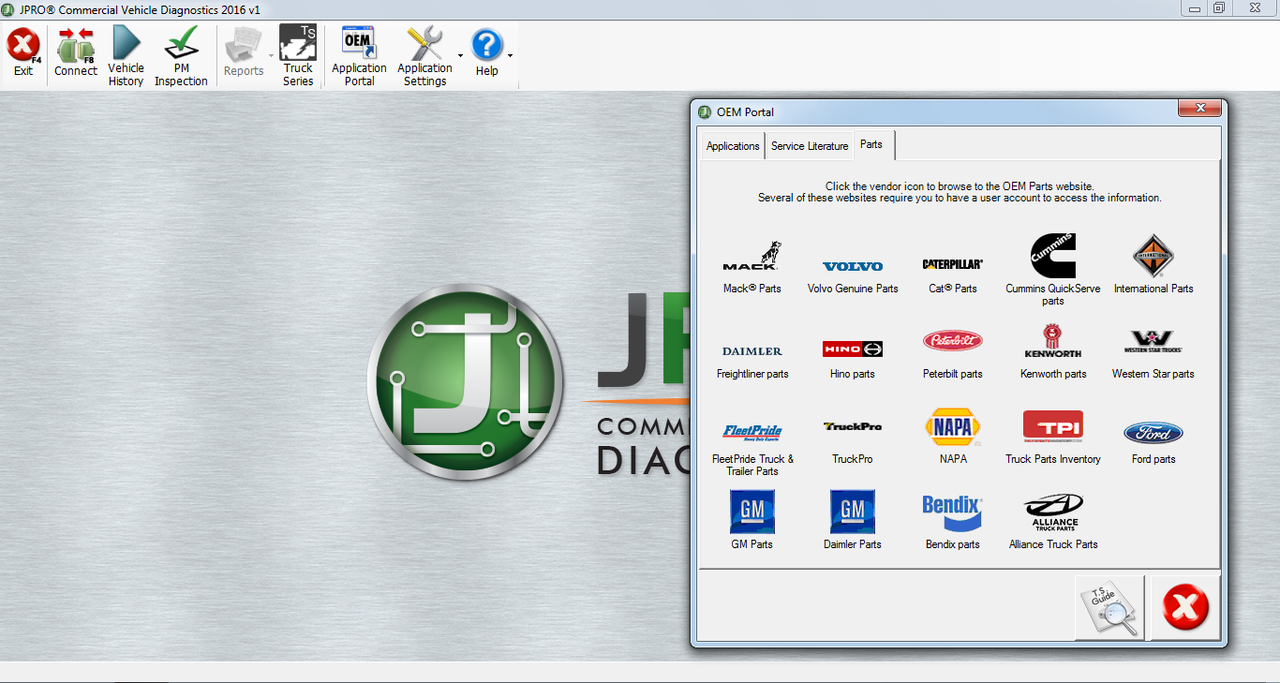Select the Parts tab
Screen dimensions: 1280x683
coord(872,145)
